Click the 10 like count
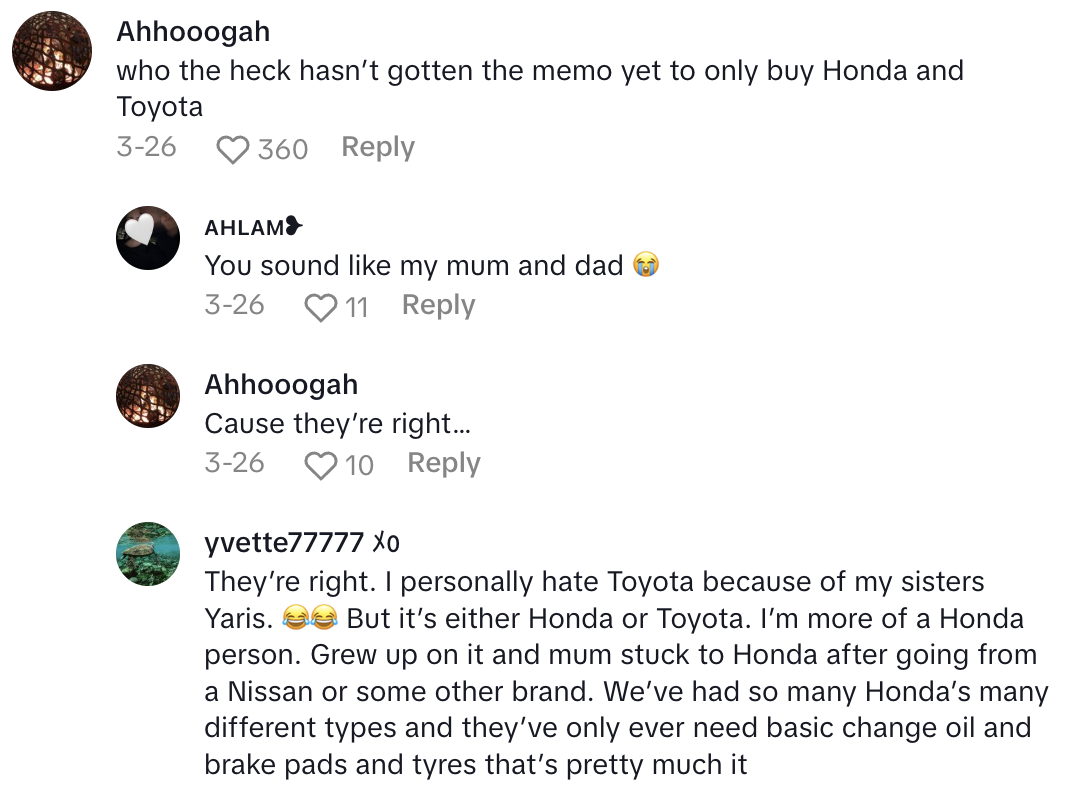This screenshot has height=786, width=1074. pyautogui.click(x=359, y=466)
